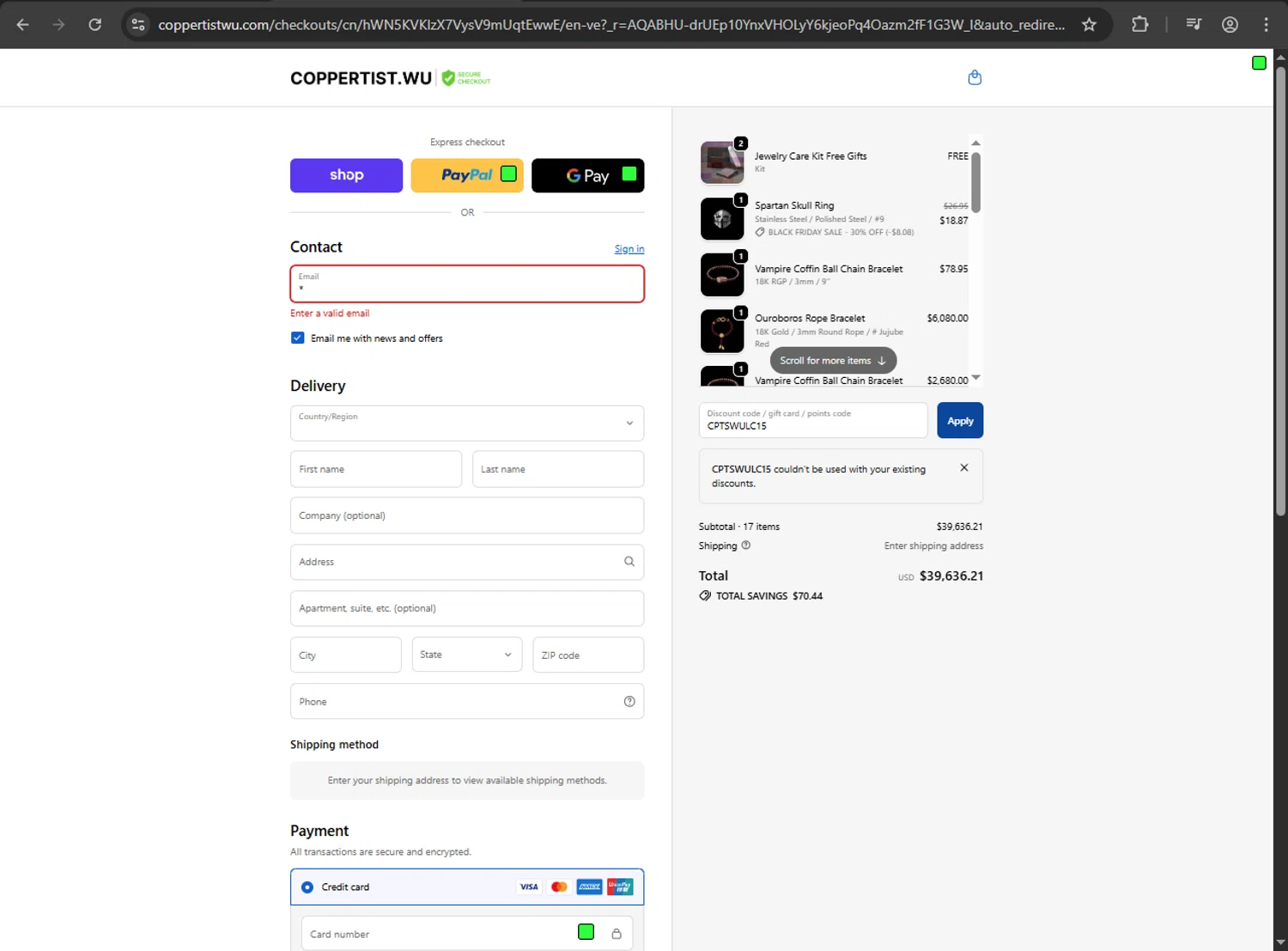Screen dimensions: 1288x951
Task: Click the Company (optional) field
Action: point(467,515)
